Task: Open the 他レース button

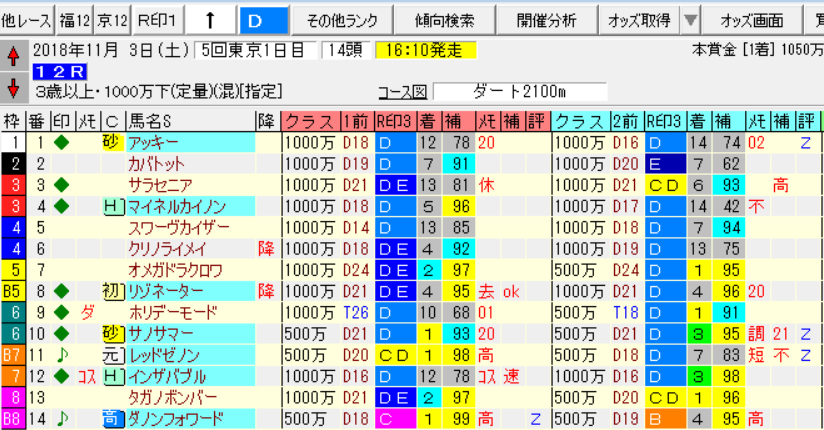Action: pos(27,21)
